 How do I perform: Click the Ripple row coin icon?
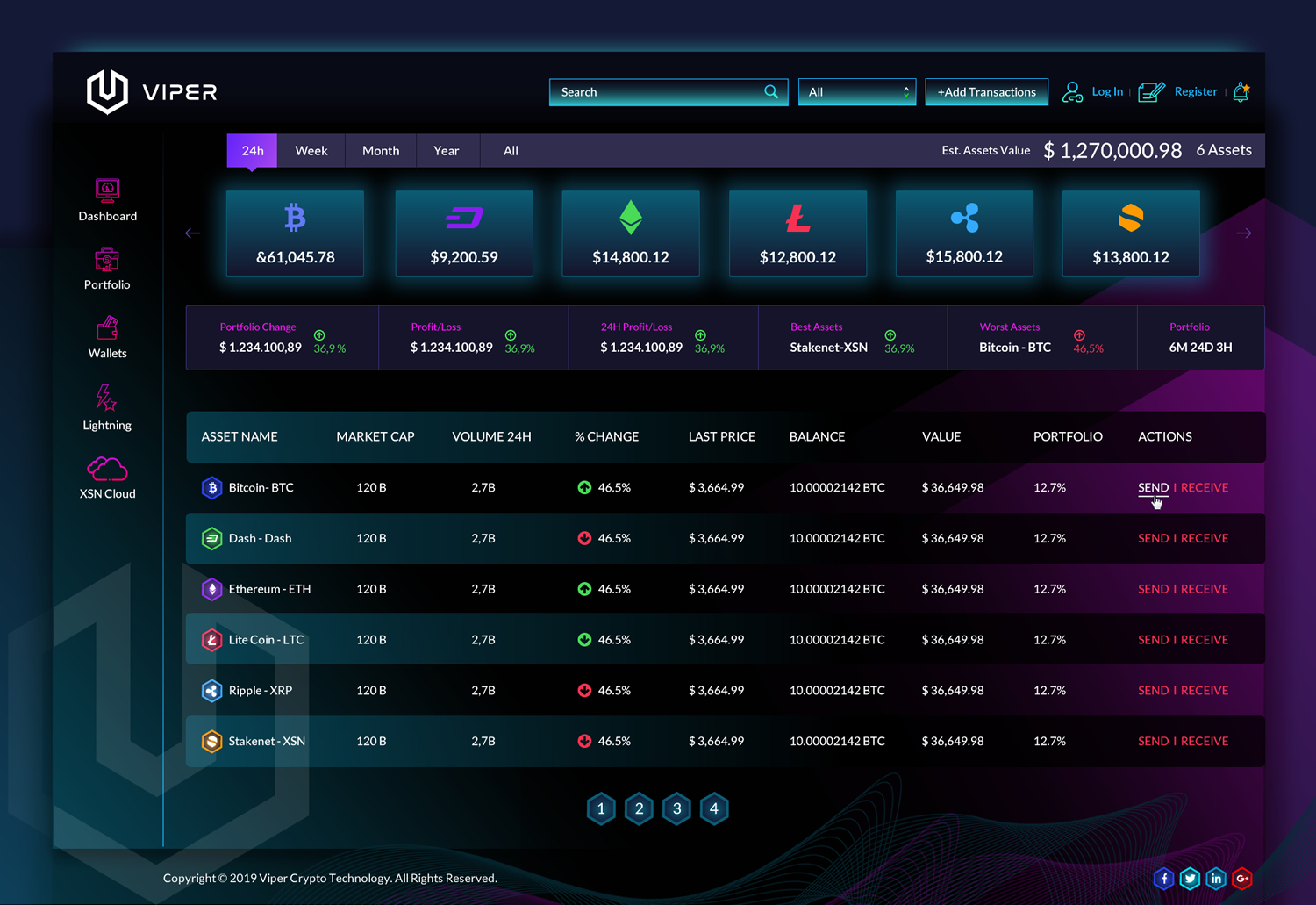click(211, 690)
